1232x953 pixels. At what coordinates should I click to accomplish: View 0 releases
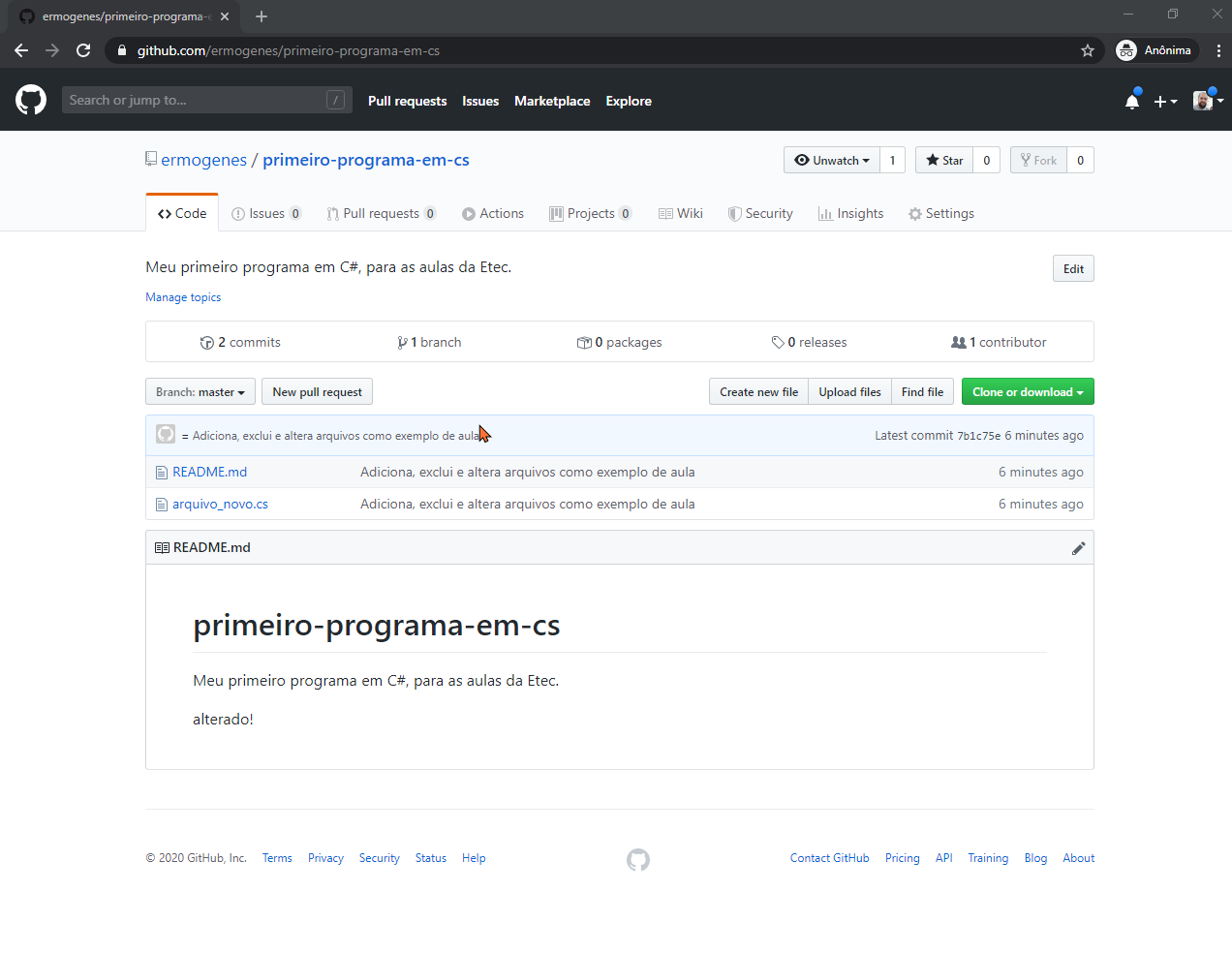coord(809,342)
